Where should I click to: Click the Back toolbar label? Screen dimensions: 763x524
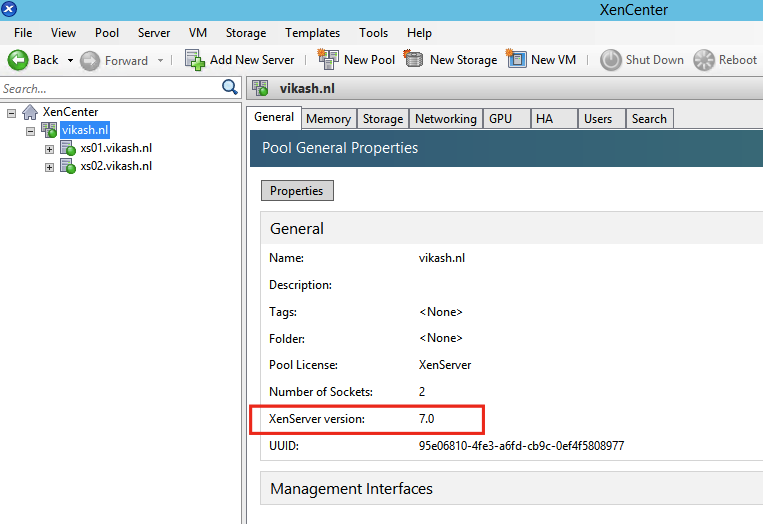[46, 60]
